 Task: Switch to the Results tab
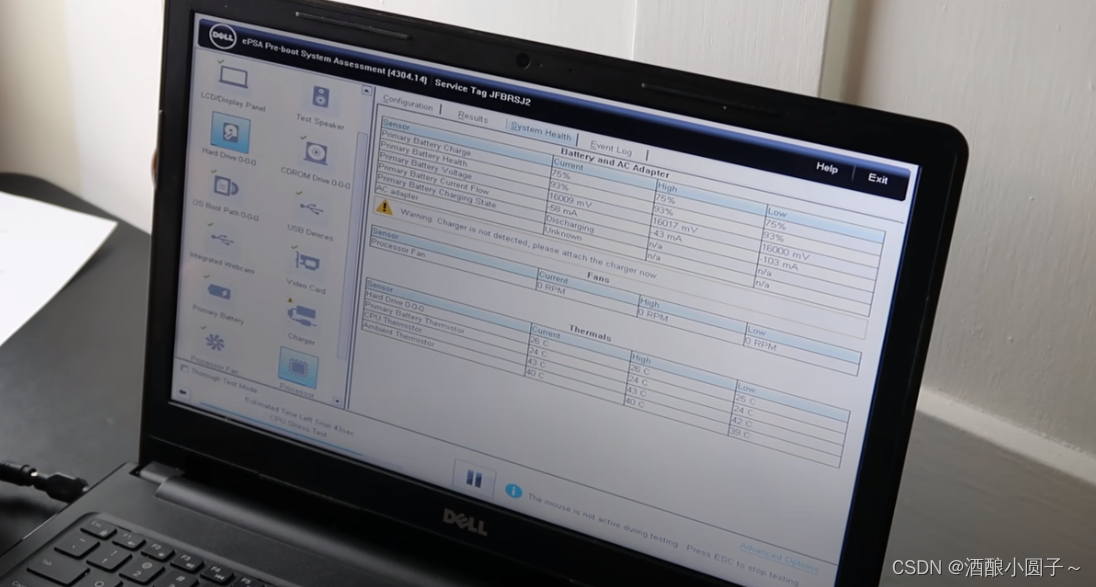coord(473,117)
